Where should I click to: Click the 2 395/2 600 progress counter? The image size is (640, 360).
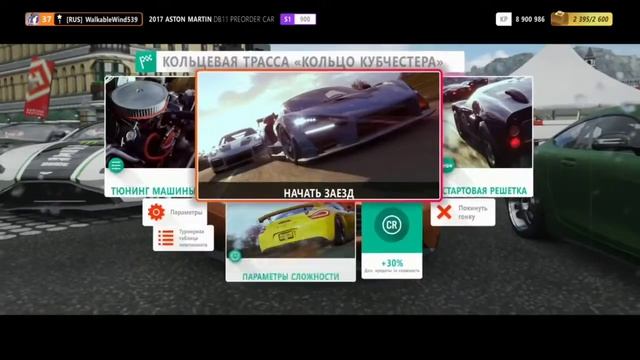point(590,19)
